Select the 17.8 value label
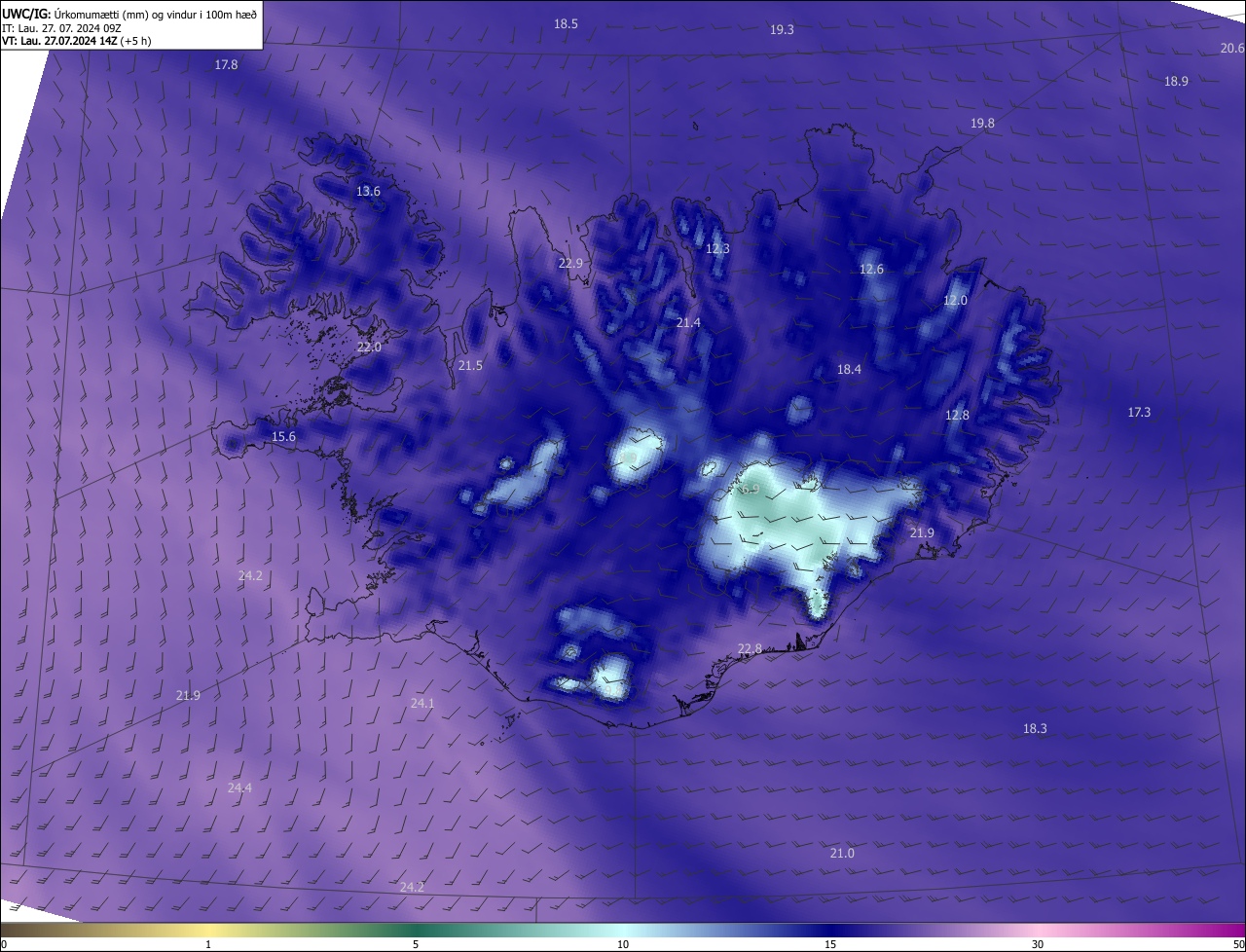This screenshot has height=952, width=1246. 226,64
